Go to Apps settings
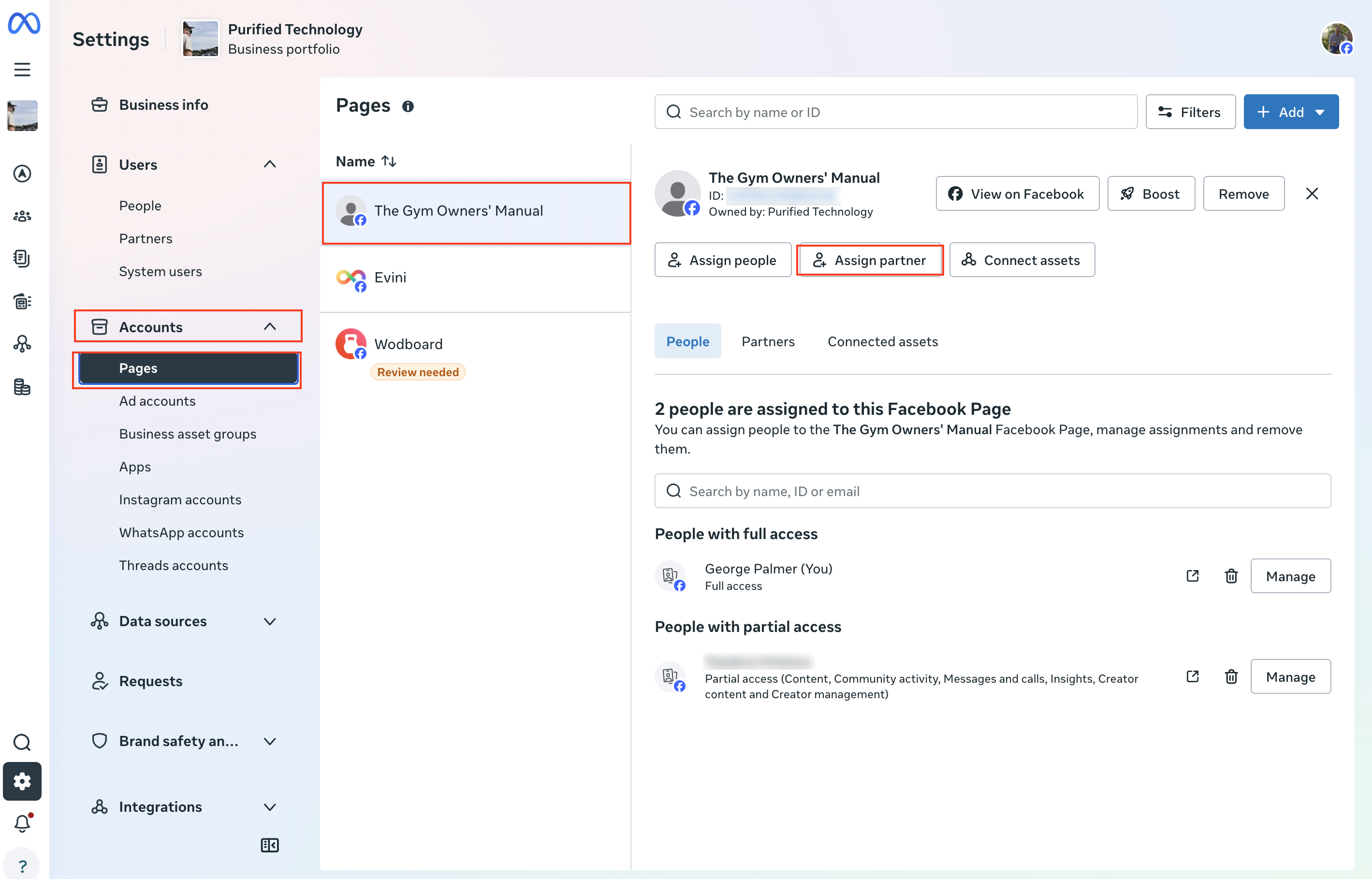This screenshot has height=879, width=1372. tap(135, 466)
